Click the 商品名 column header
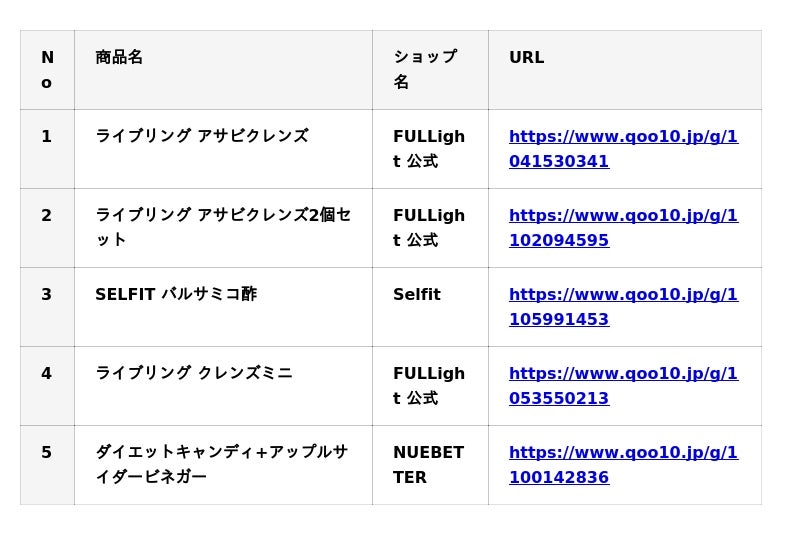800x535 pixels. tap(119, 57)
